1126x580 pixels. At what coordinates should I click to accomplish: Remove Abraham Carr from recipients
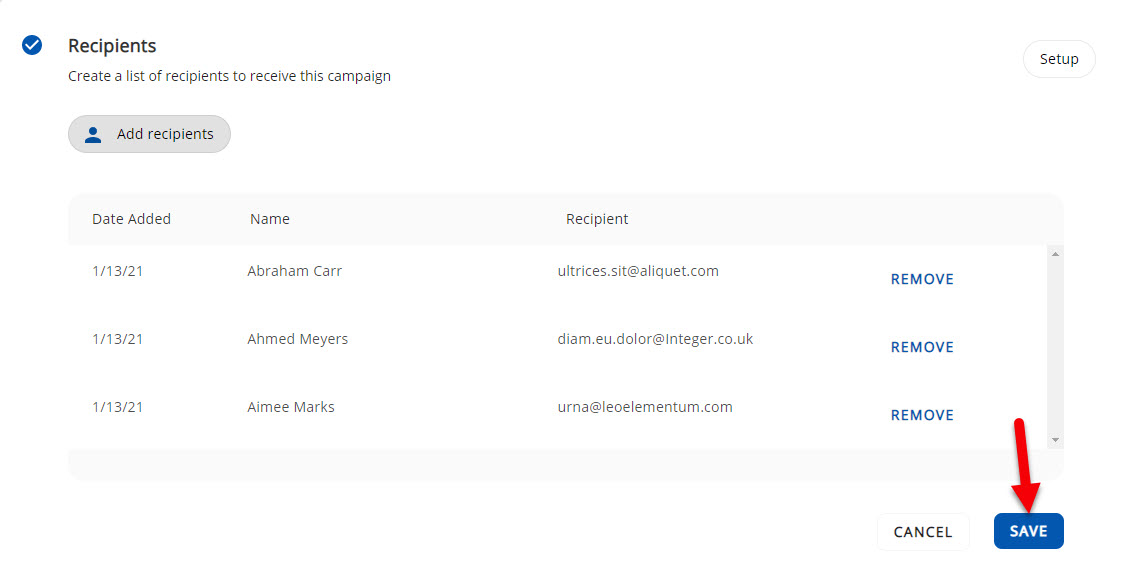click(x=922, y=279)
